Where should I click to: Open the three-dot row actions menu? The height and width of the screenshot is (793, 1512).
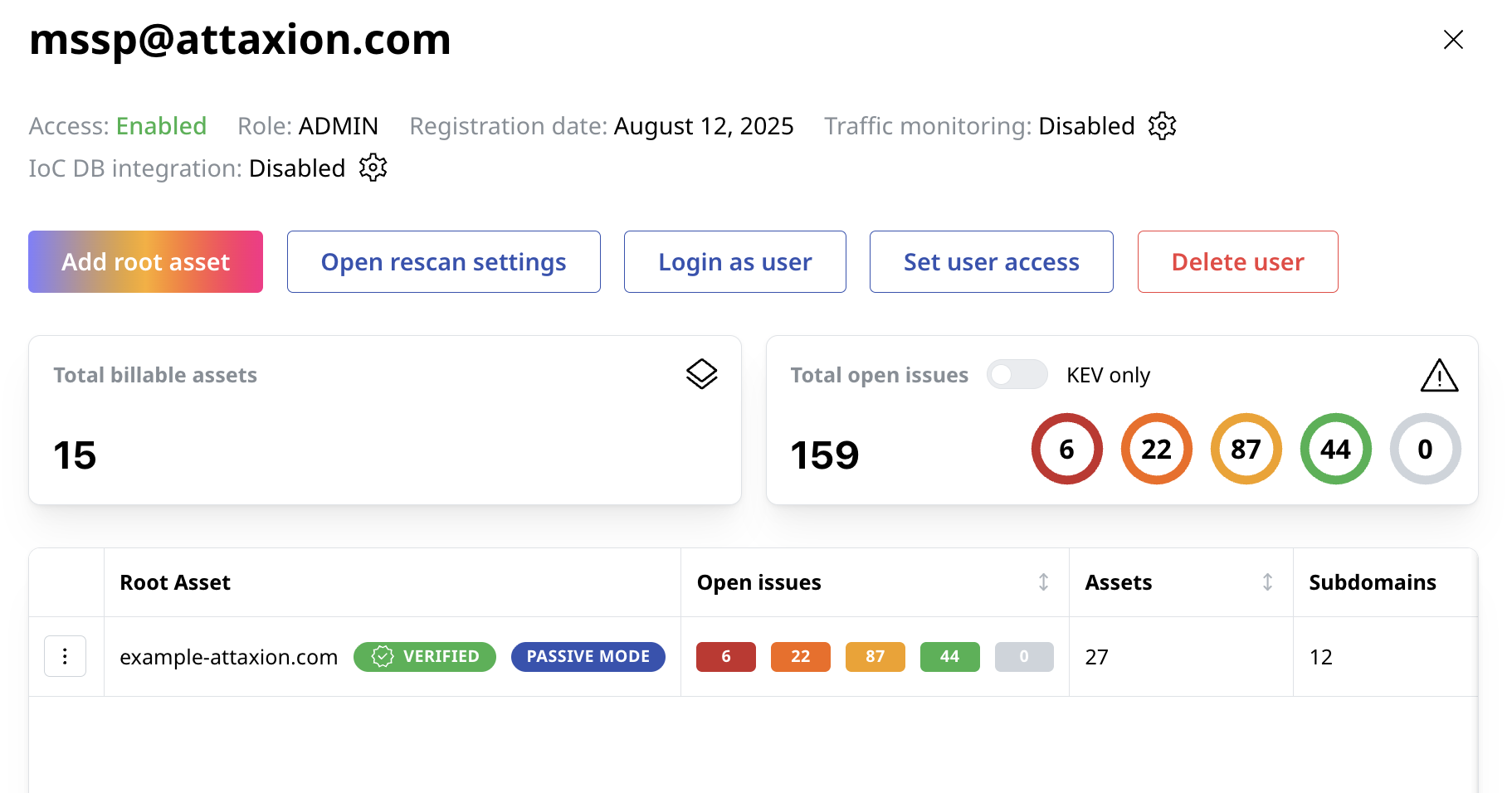coord(65,656)
